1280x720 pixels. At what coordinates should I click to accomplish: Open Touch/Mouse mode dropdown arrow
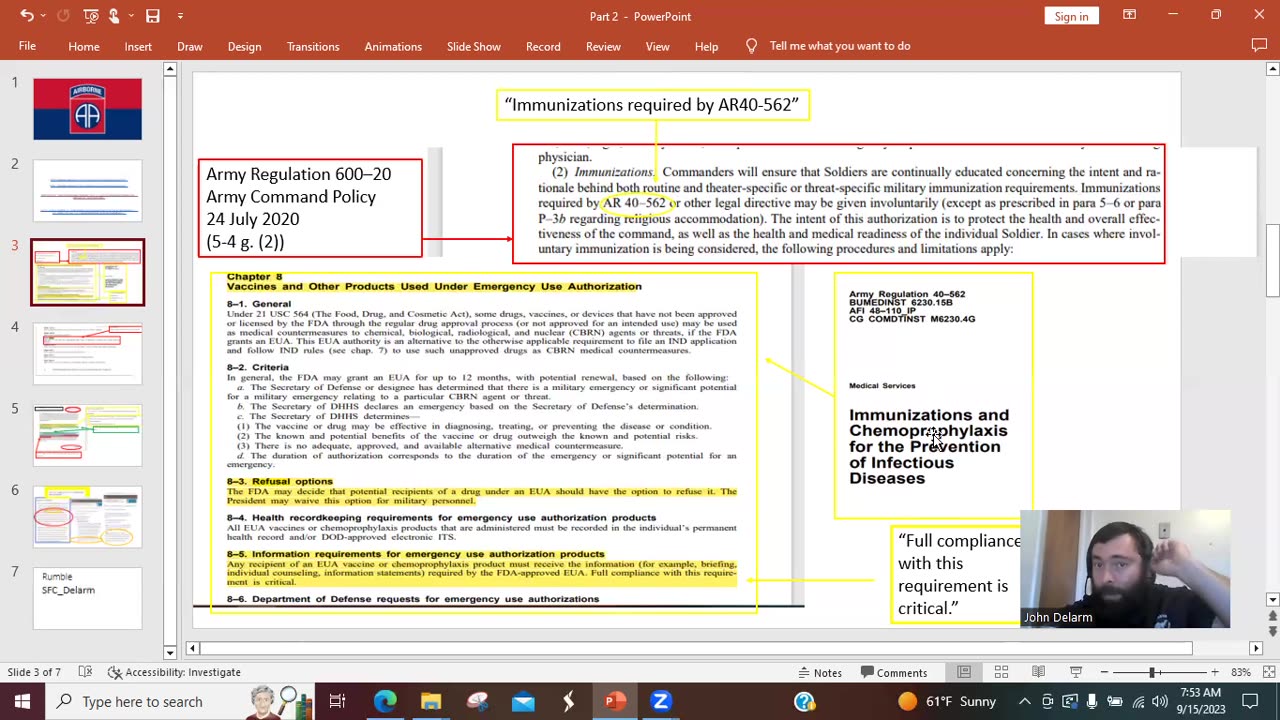[130, 16]
